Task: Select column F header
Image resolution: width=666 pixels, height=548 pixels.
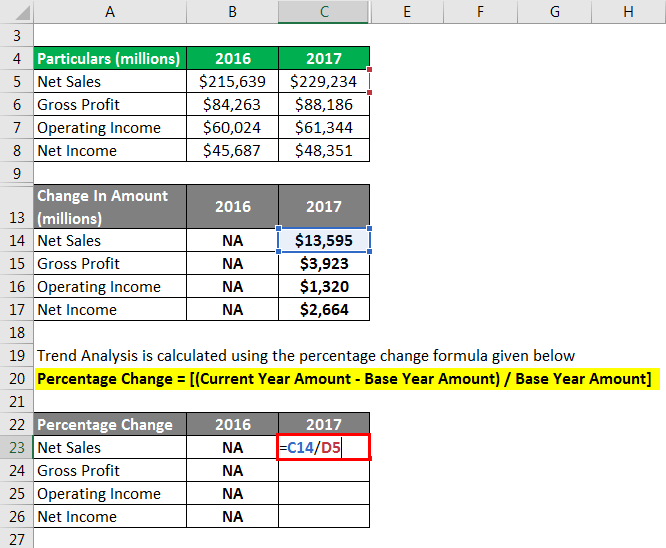Action: coord(480,11)
